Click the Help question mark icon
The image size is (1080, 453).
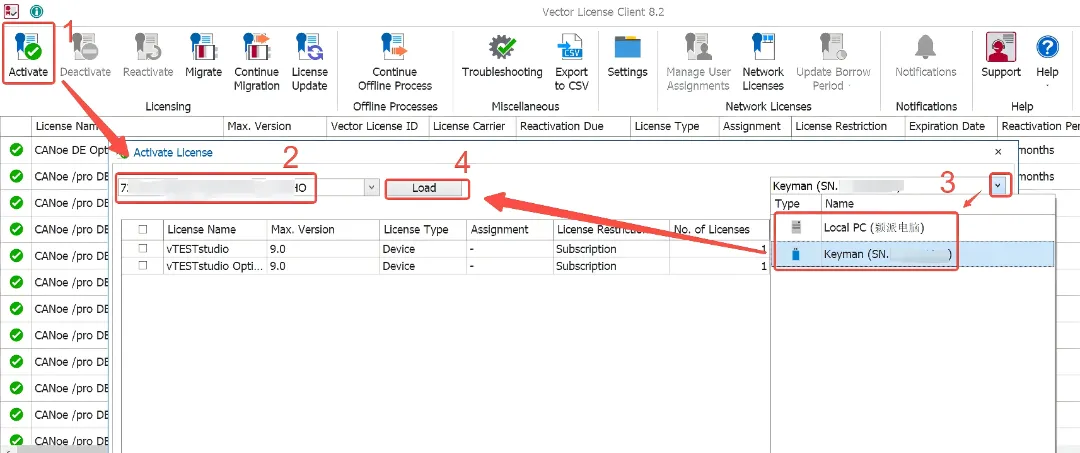[x=1047, y=48]
